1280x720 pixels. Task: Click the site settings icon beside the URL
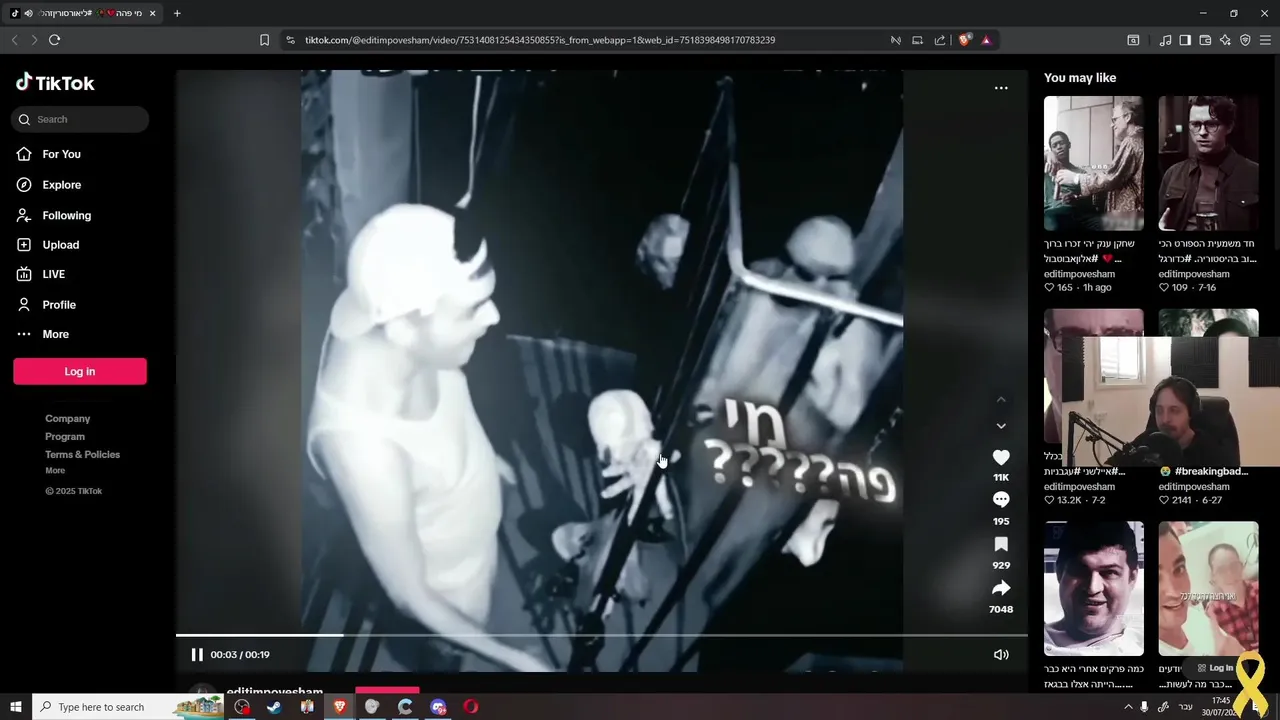290,40
